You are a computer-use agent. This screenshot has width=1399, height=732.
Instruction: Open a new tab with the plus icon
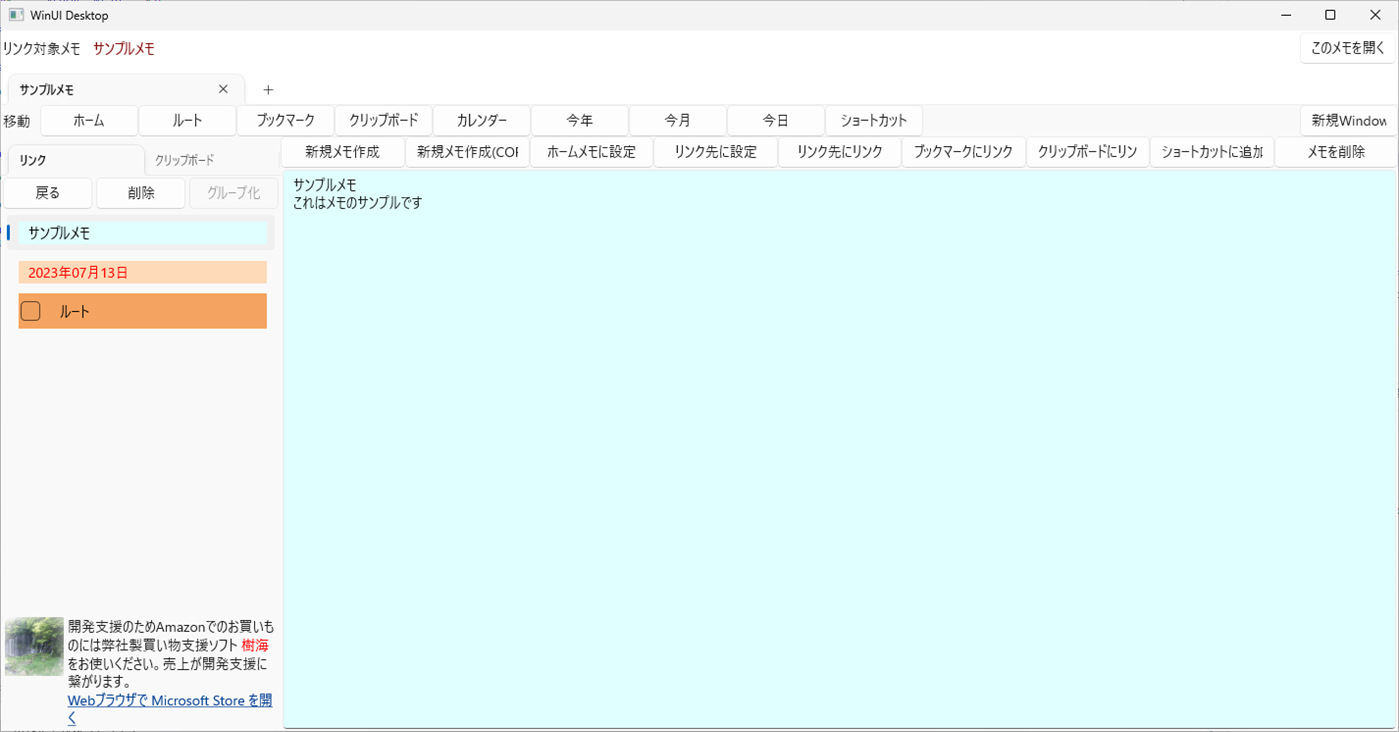point(268,89)
